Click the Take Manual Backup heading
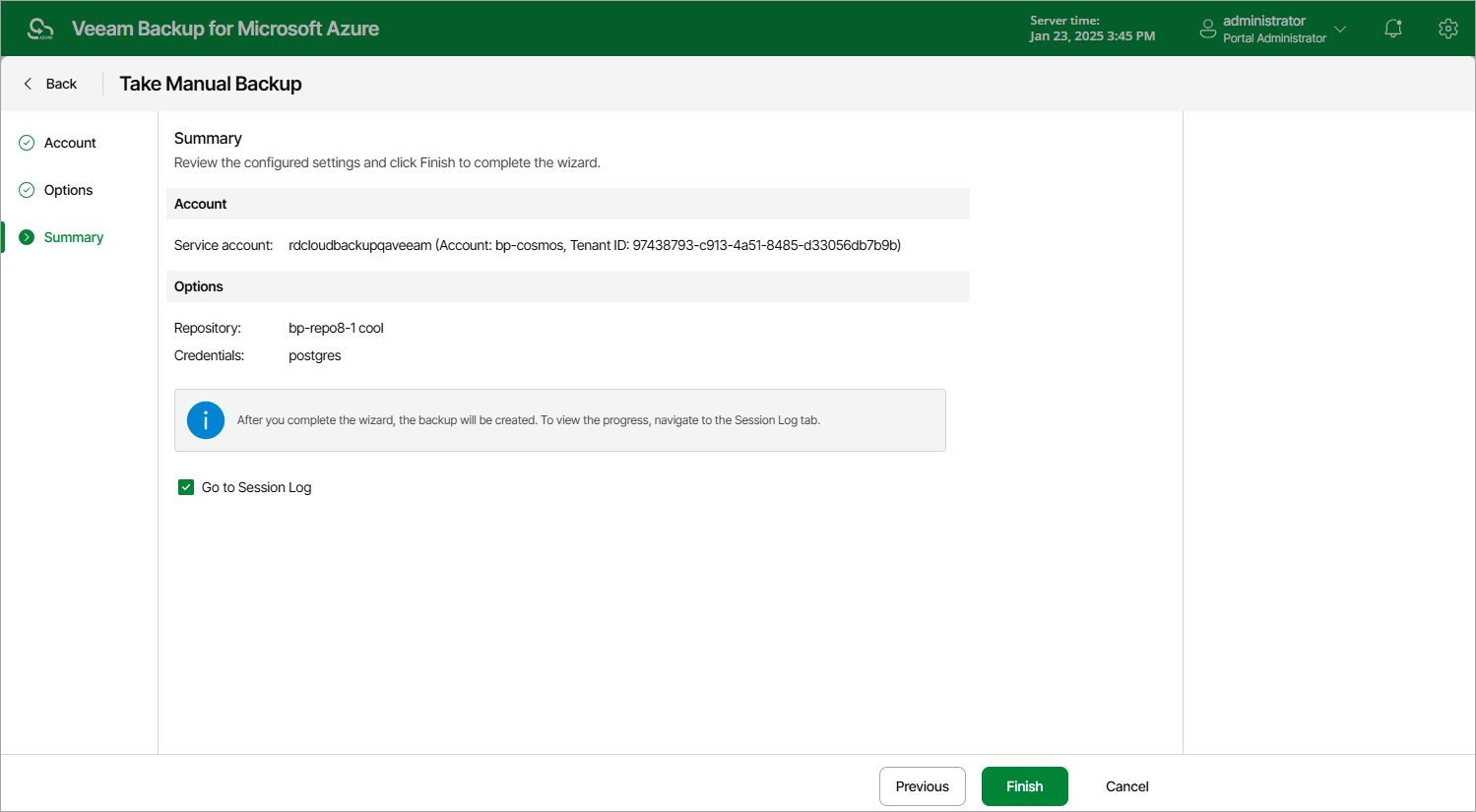Viewport: 1476px width, 812px height. click(x=211, y=84)
